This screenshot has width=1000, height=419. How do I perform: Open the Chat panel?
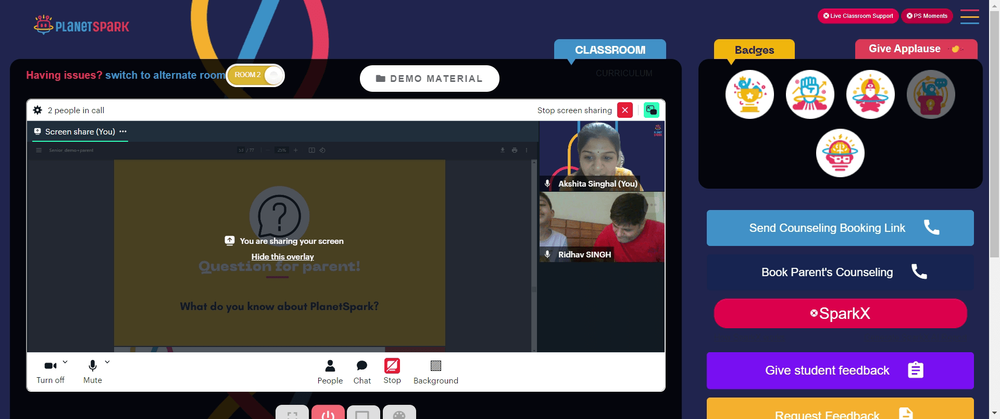click(x=362, y=372)
